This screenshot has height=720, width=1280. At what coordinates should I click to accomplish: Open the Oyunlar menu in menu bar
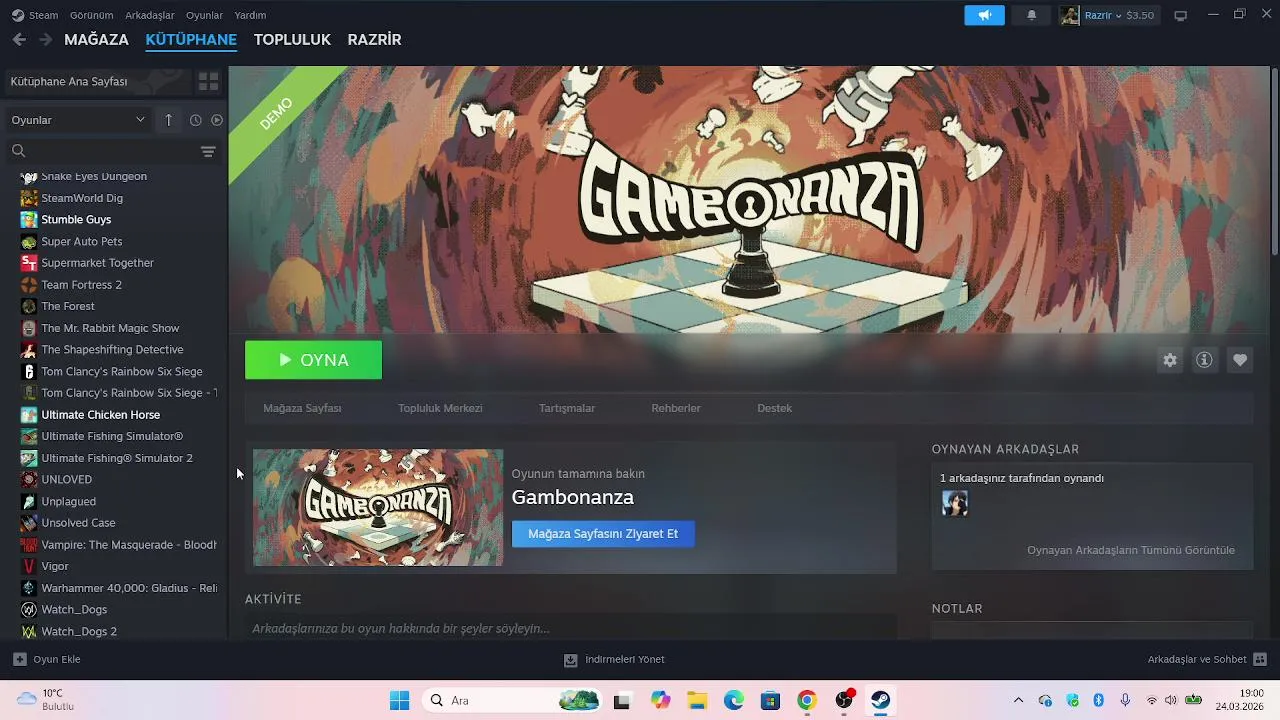point(204,15)
